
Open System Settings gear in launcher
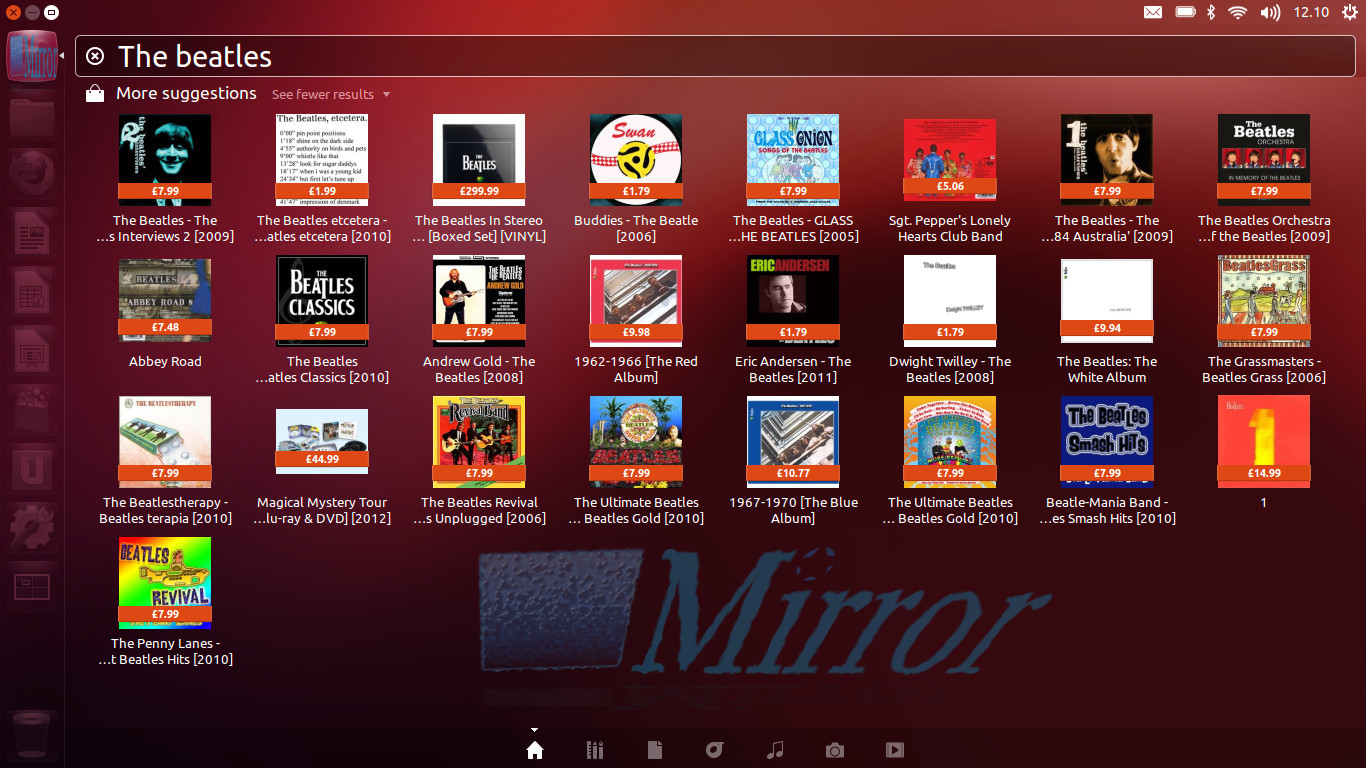coord(32,528)
